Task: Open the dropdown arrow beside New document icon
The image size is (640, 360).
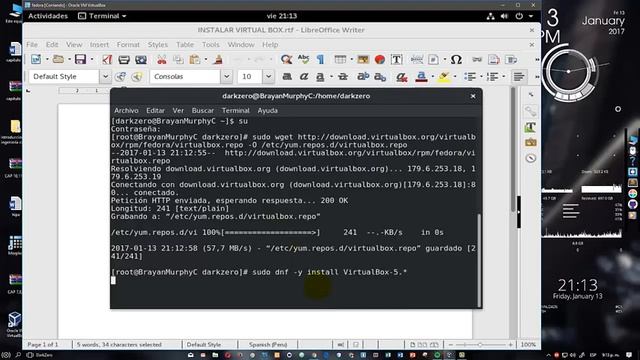Action: pyautogui.click(x=47, y=60)
